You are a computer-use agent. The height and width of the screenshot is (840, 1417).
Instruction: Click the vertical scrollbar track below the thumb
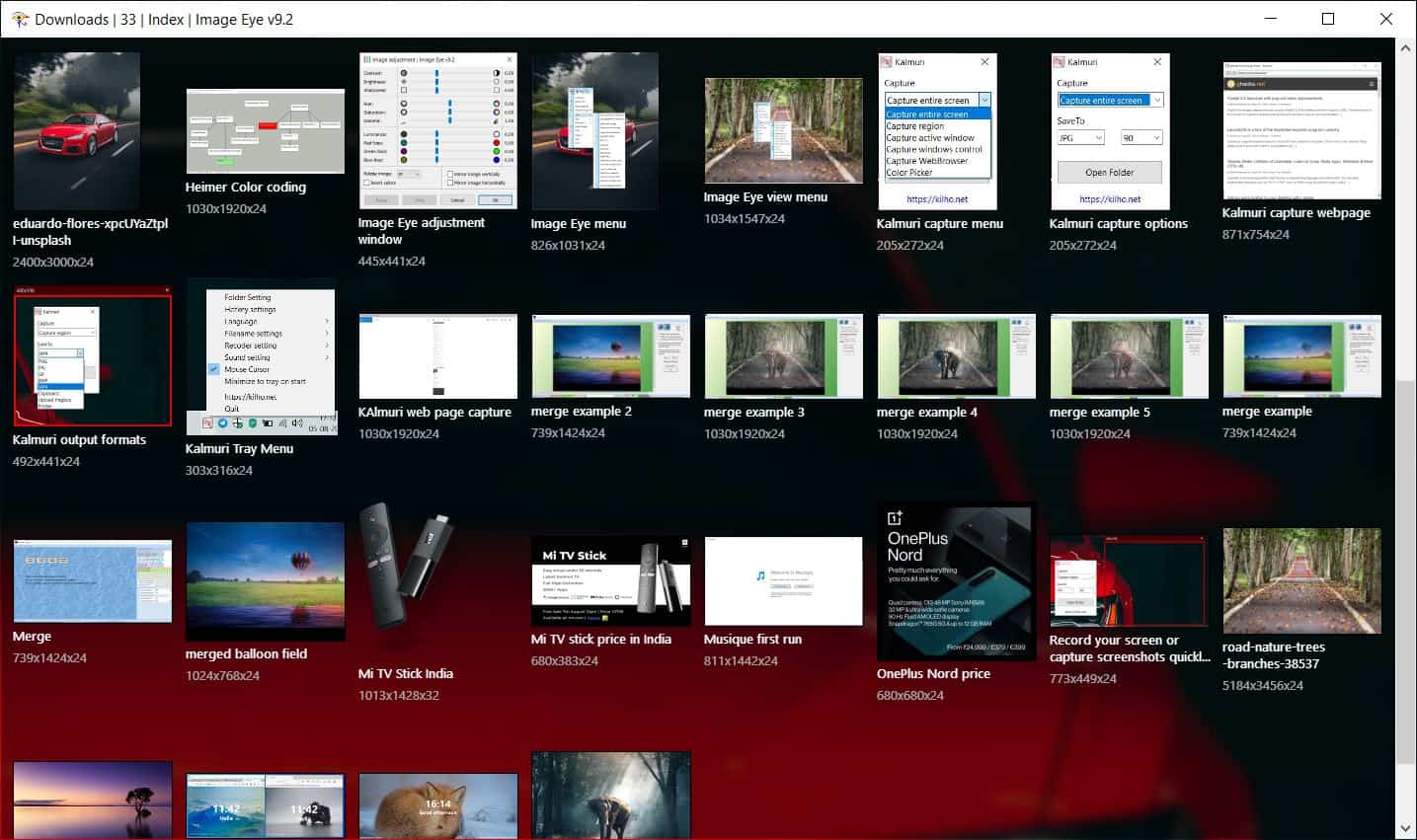pyautogui.click(x=1406, y=790)
